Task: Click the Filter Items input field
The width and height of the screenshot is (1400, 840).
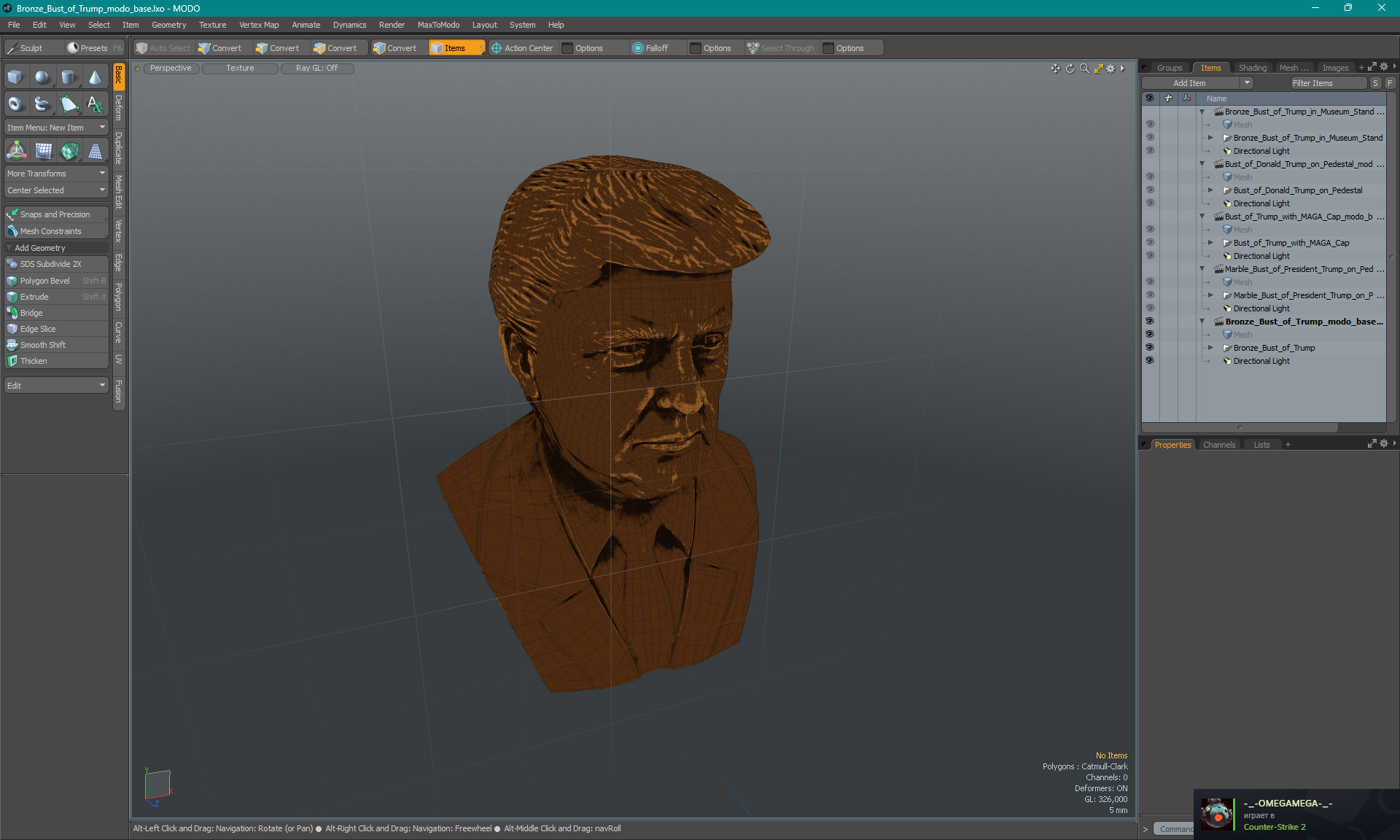Action: tap(1329, 83)
